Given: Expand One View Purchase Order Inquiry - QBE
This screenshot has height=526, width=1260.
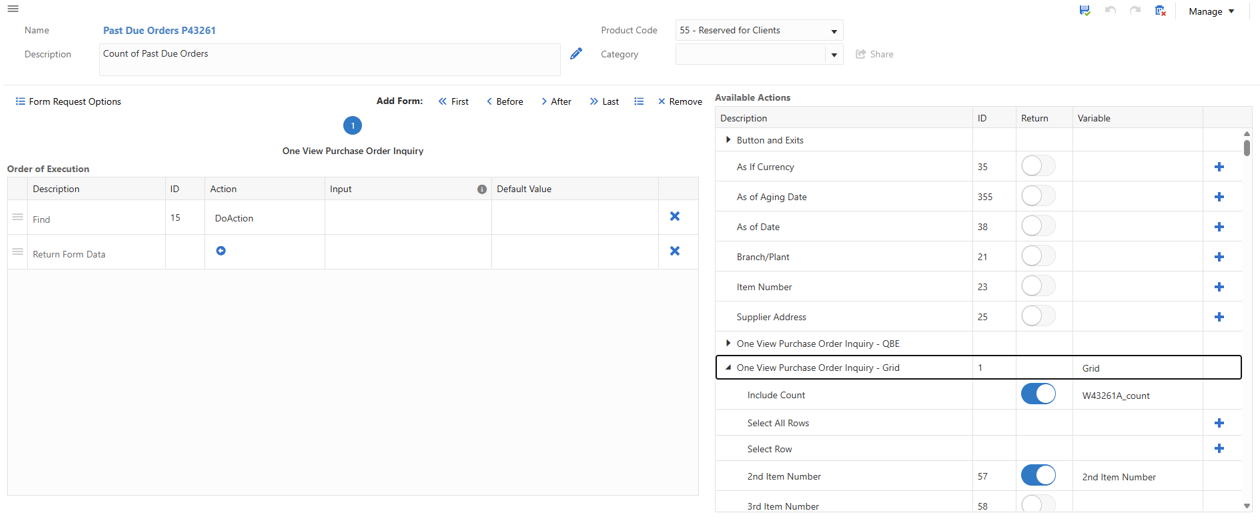Looking at the screenshot, I should click(728, 343).
